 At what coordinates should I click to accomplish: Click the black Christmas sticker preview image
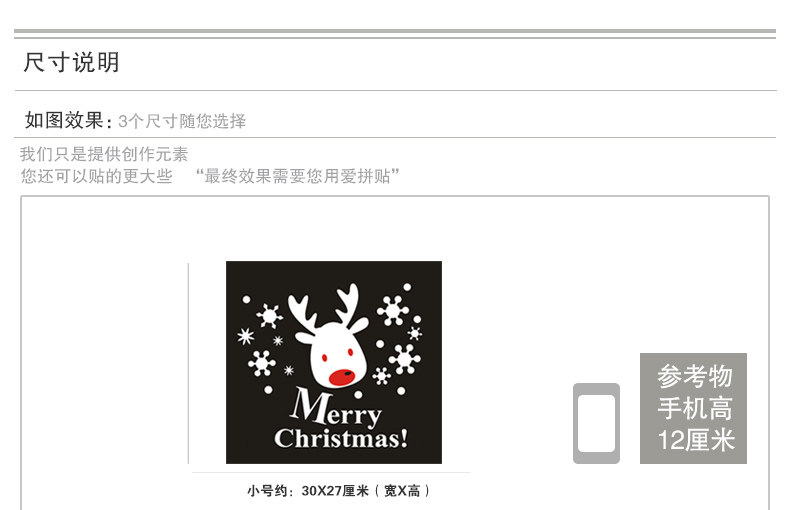(x=334, y=362)
